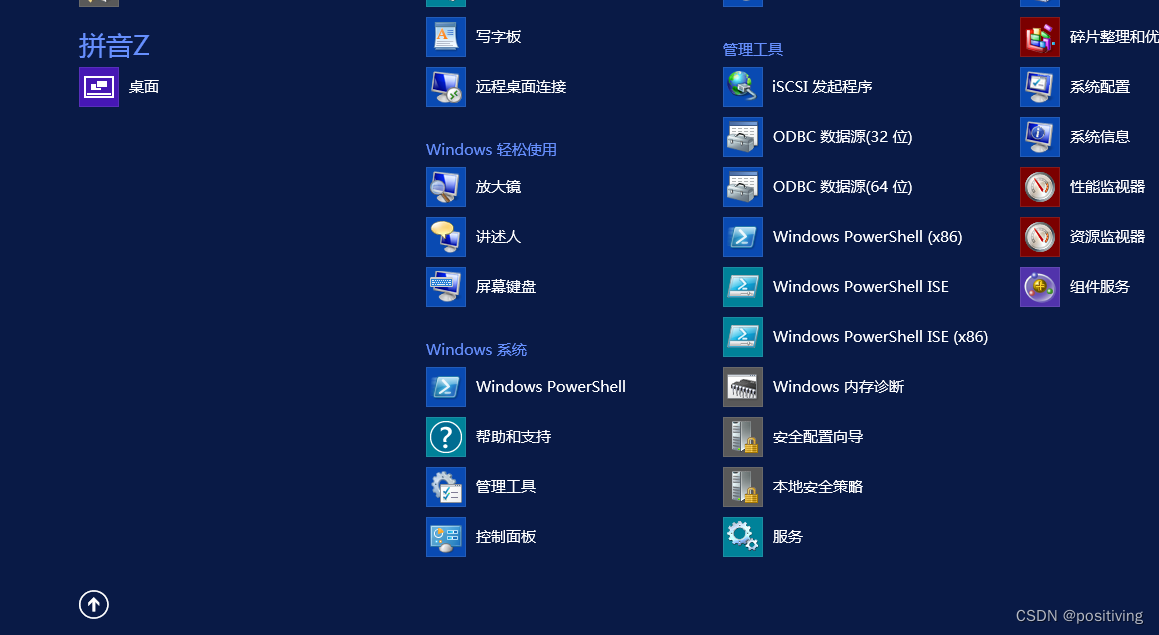
Task: Open the 桌面 desktop tile icon
Action: 99,86
